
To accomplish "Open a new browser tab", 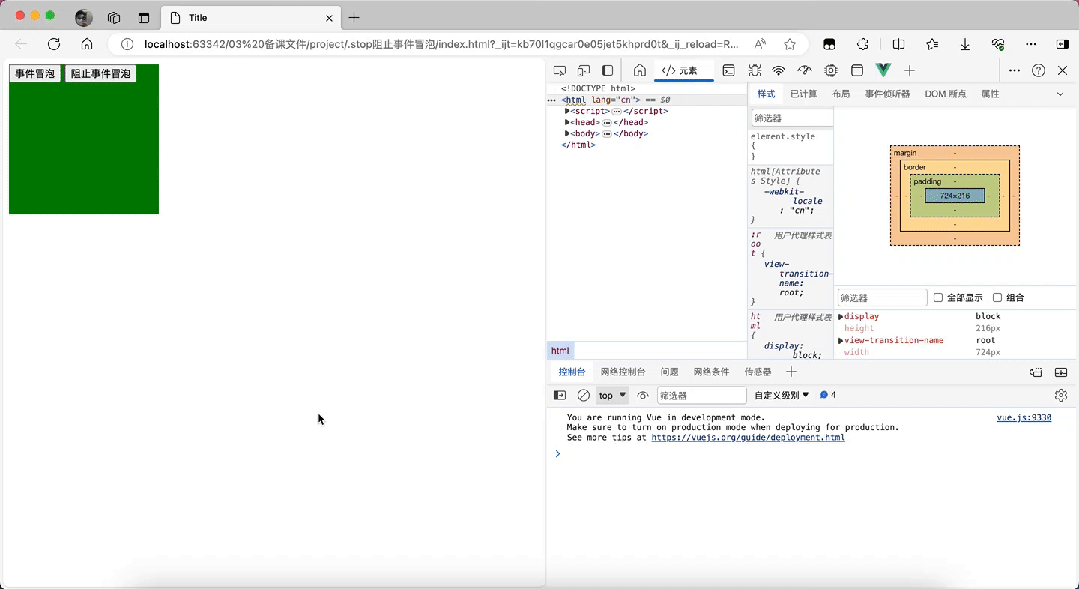I will click(x=354, y=18).
